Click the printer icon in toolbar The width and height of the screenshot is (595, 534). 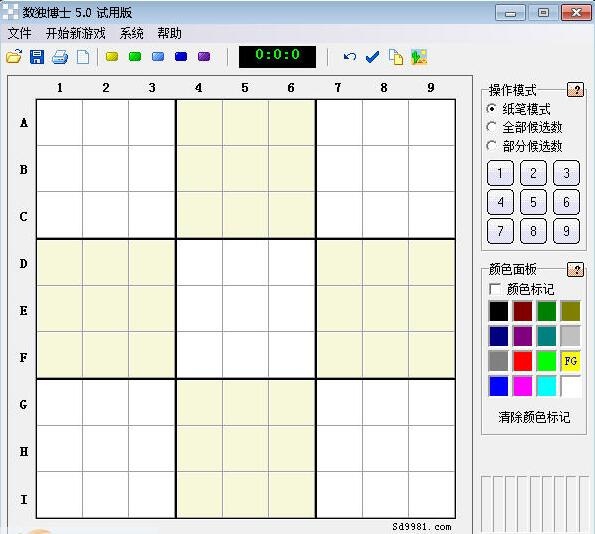(x=60, y=57)
